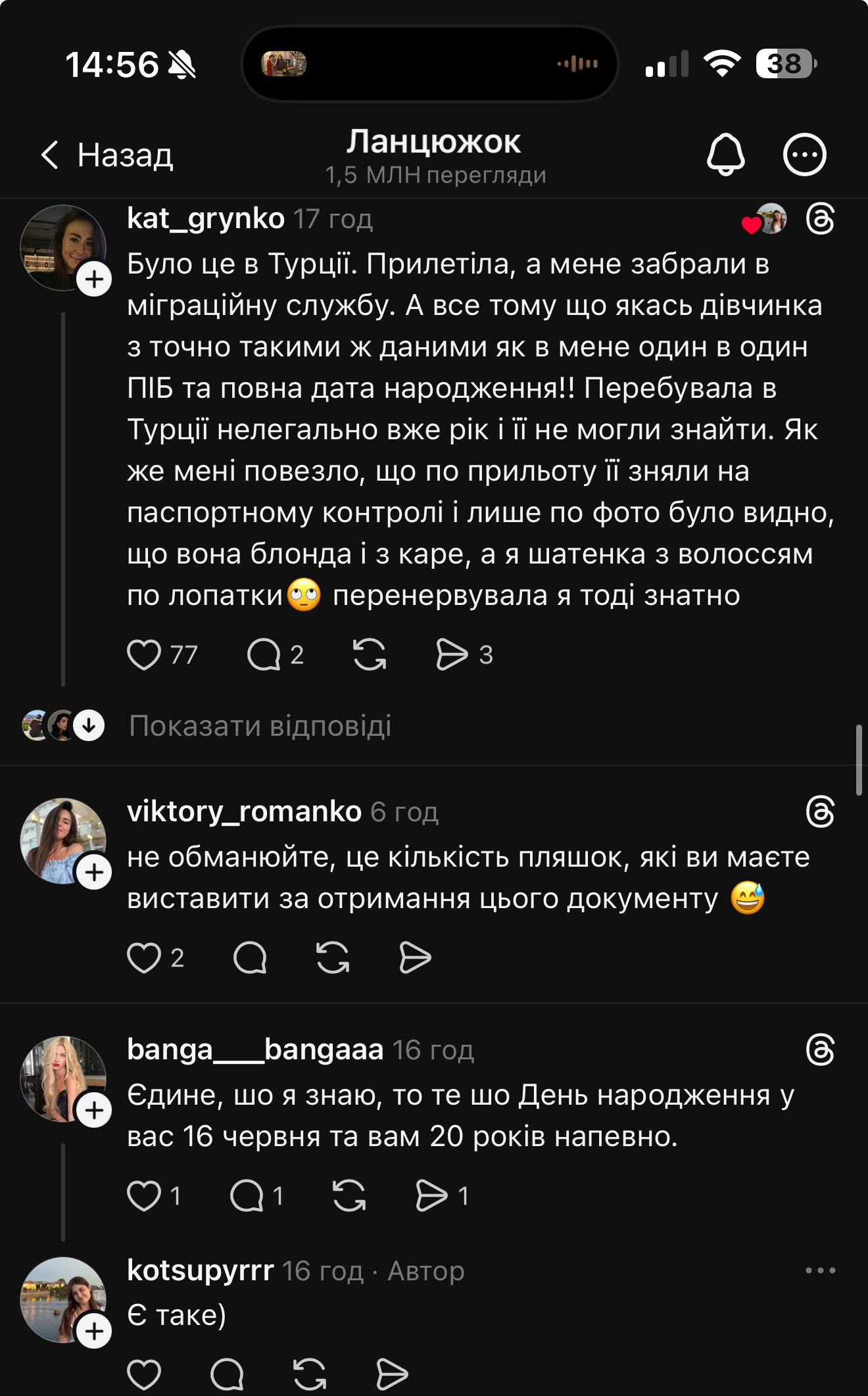The height and width of the screenshot is (1396, 868).
Task: Open replies on kat_grynko's comment
Action: pos(264,655)
